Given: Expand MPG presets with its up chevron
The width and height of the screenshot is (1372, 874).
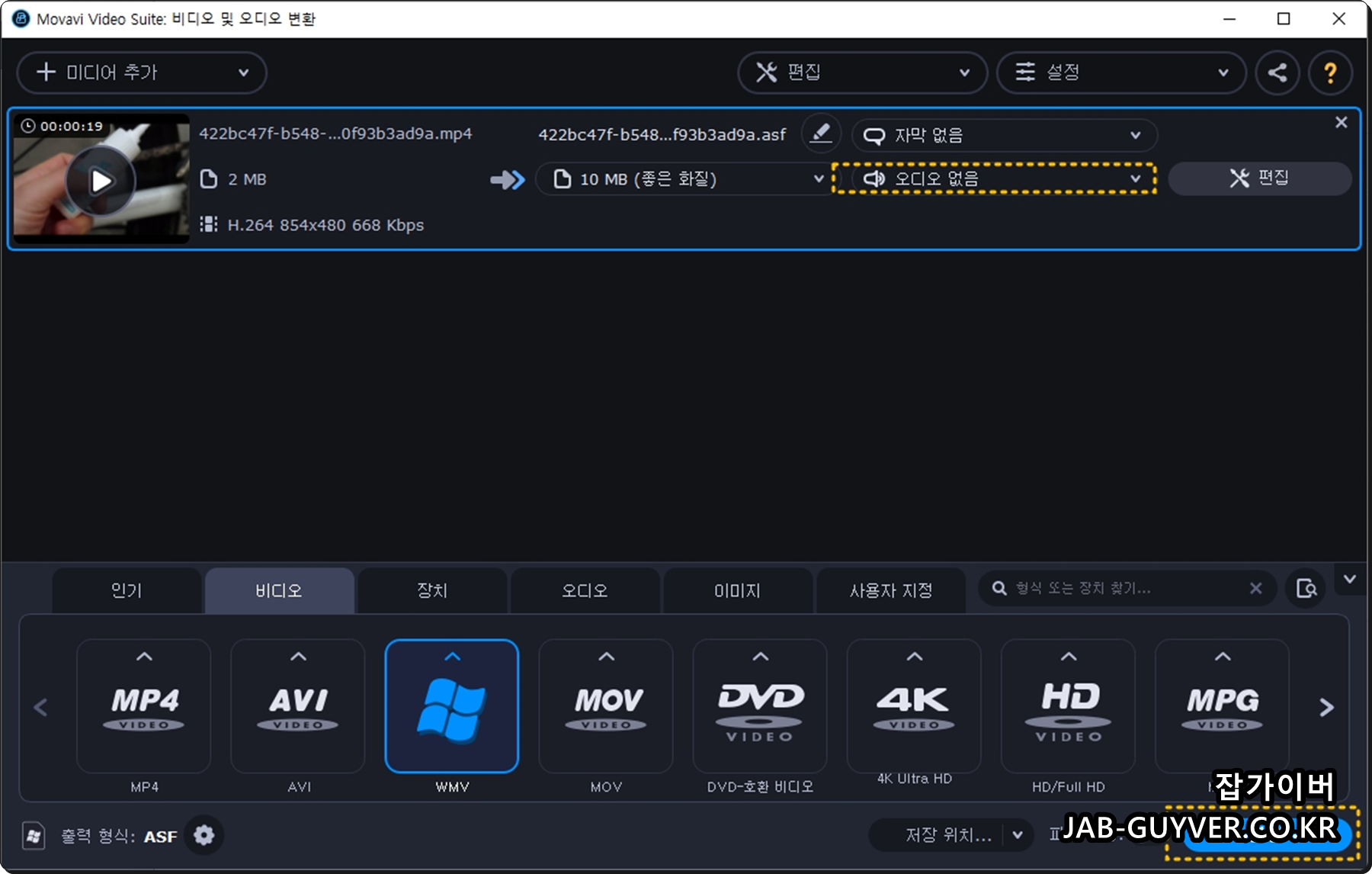Looking at the screenshot, I should pos(1222,657).
